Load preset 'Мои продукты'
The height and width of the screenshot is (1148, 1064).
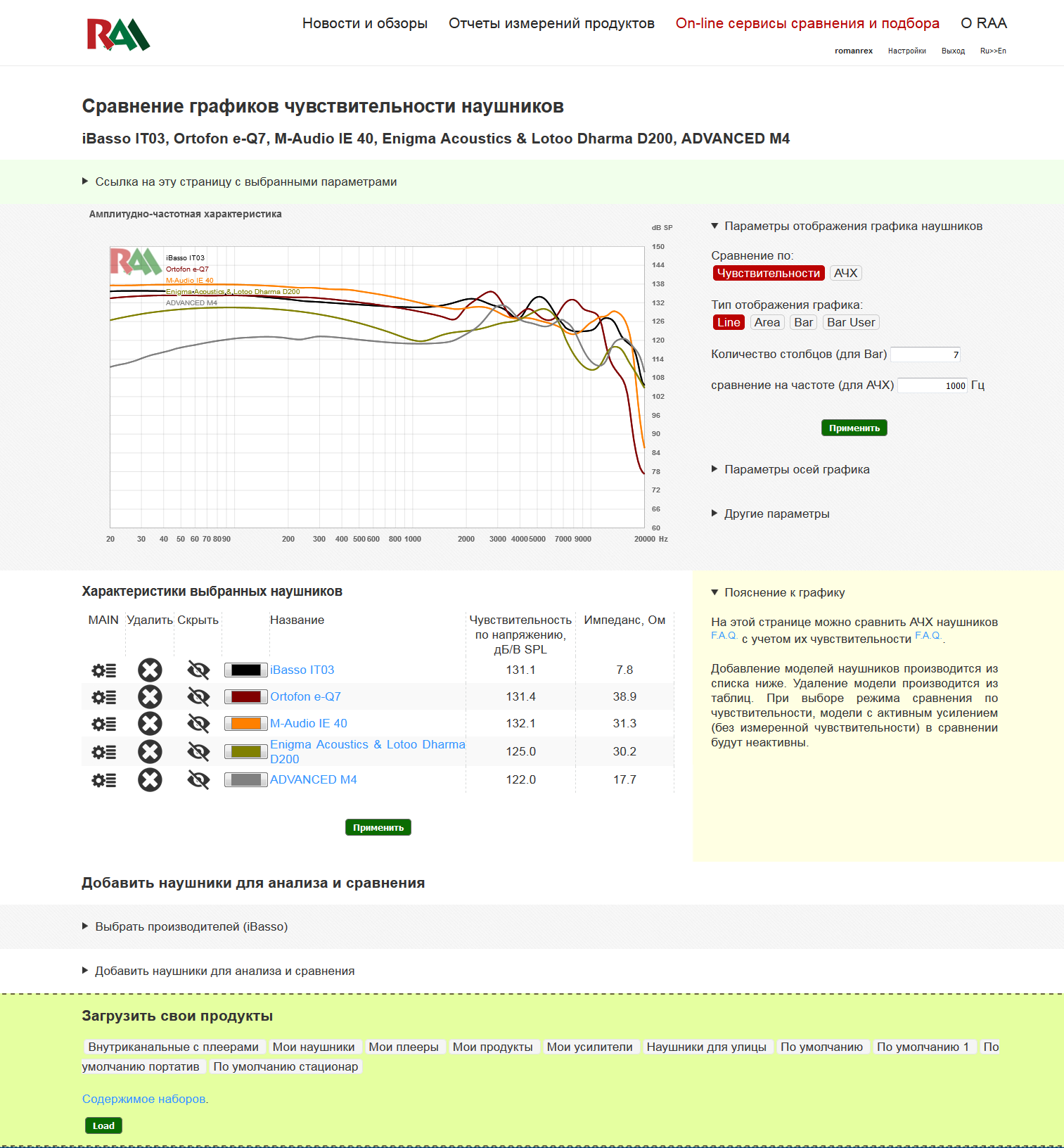click(x=493, y=1047)
